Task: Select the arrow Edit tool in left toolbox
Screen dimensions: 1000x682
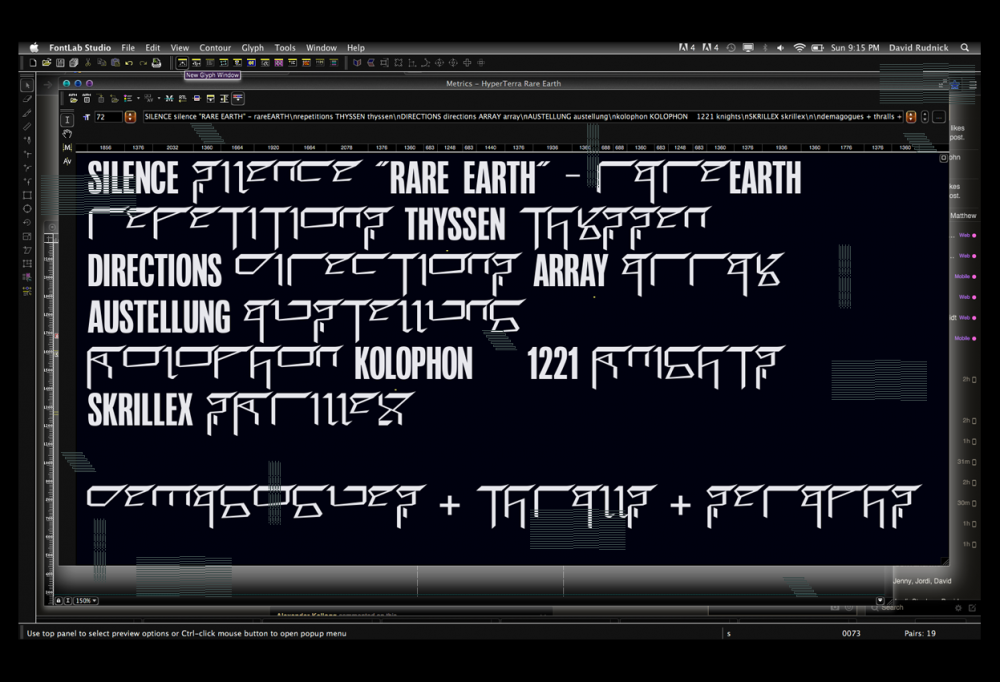Action: click(x=27, y=85)
